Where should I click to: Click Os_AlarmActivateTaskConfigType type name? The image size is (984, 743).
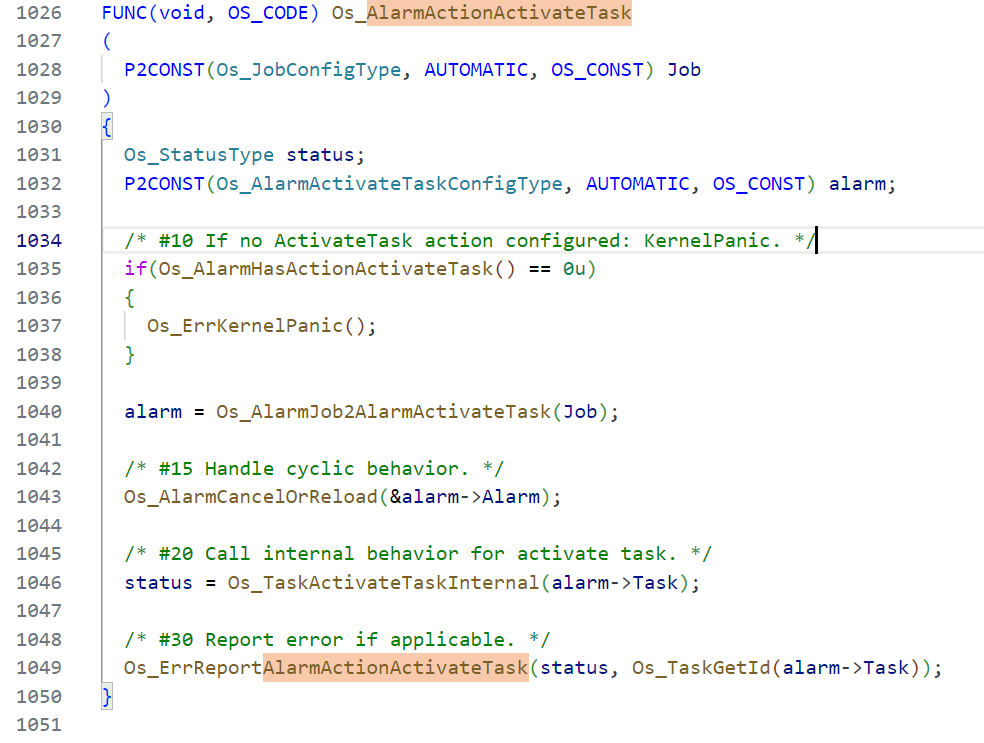[x=389, y=184]
